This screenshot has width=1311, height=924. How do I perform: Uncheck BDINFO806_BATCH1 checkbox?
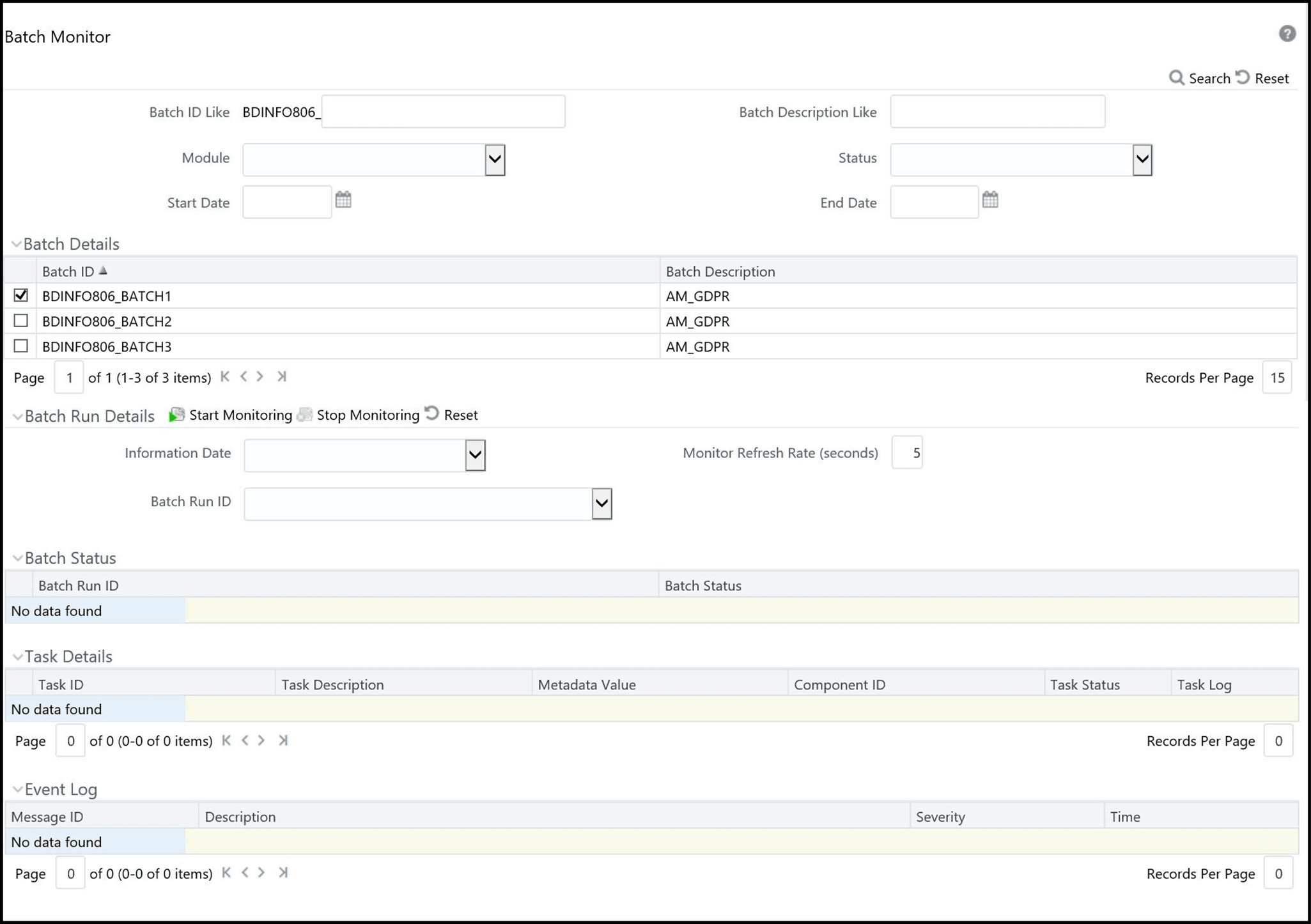pyautogui.click(x=20, y=295)
